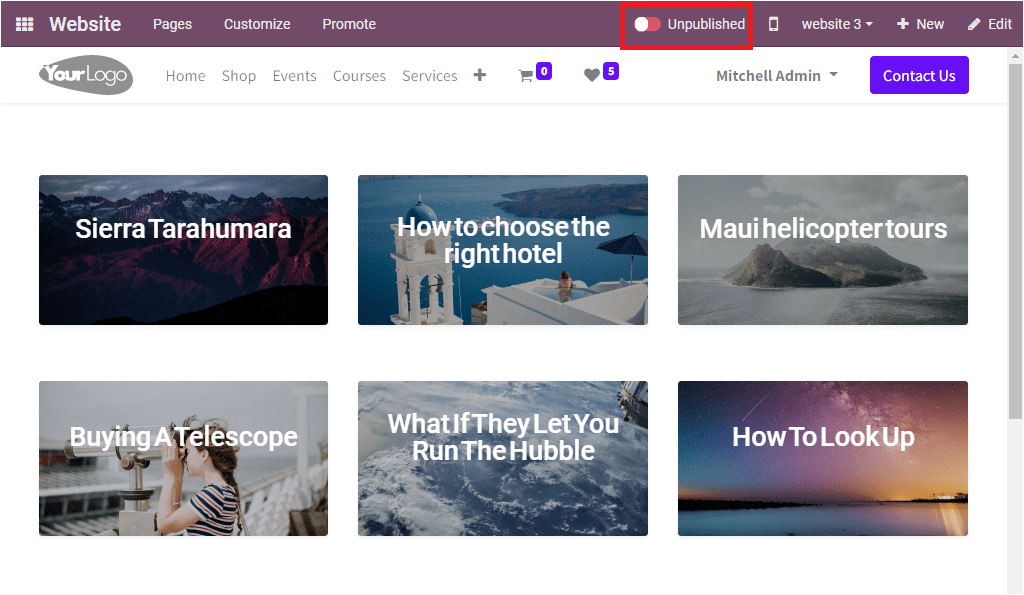This screenshot has height=595, width=1024.
Task: Open the Customize menu
Action: coord(256,23)
